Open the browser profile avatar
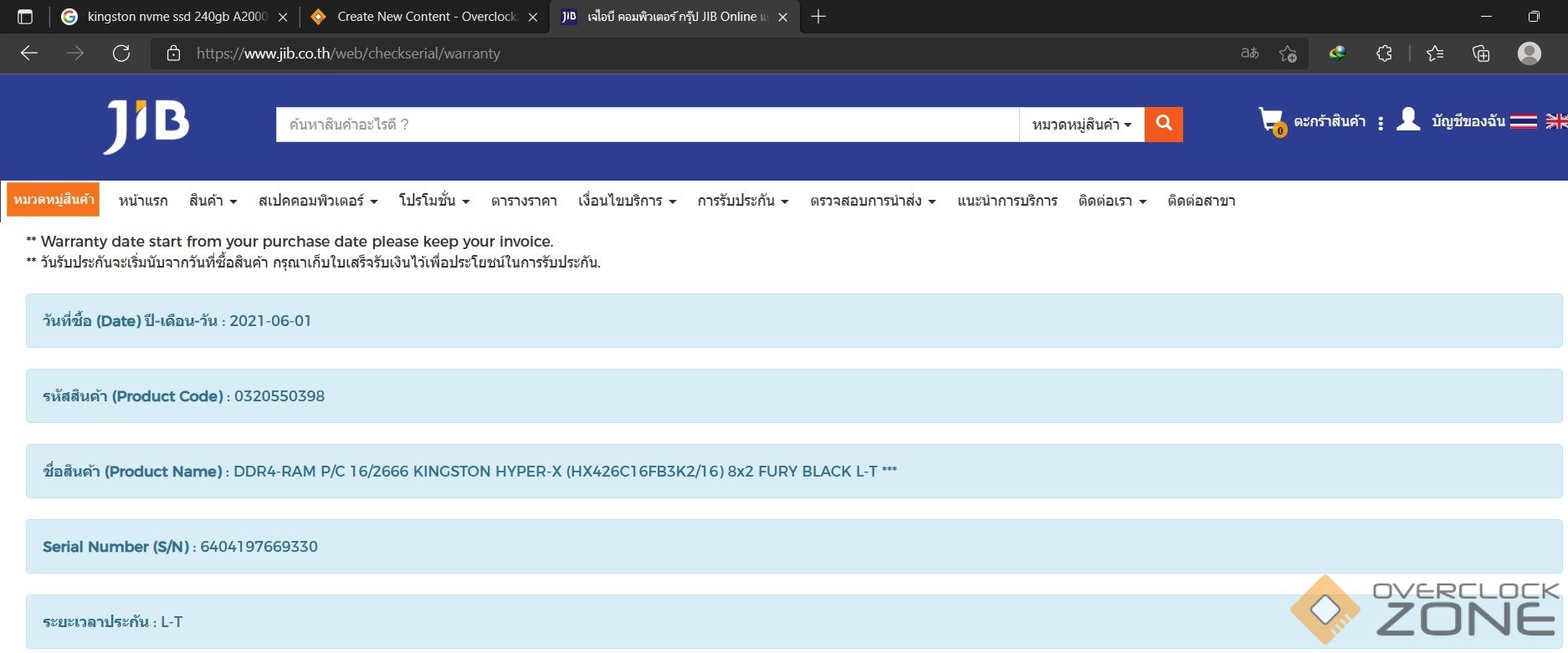The width and height of the screenshot is (1568, 653). 1529,54
